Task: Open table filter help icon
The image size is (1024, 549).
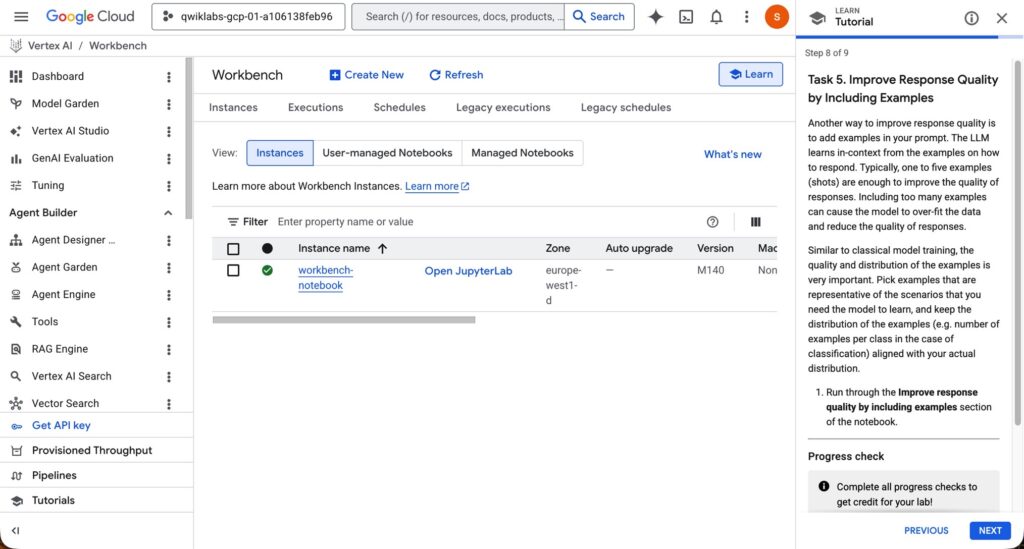Action: [712, 222]
